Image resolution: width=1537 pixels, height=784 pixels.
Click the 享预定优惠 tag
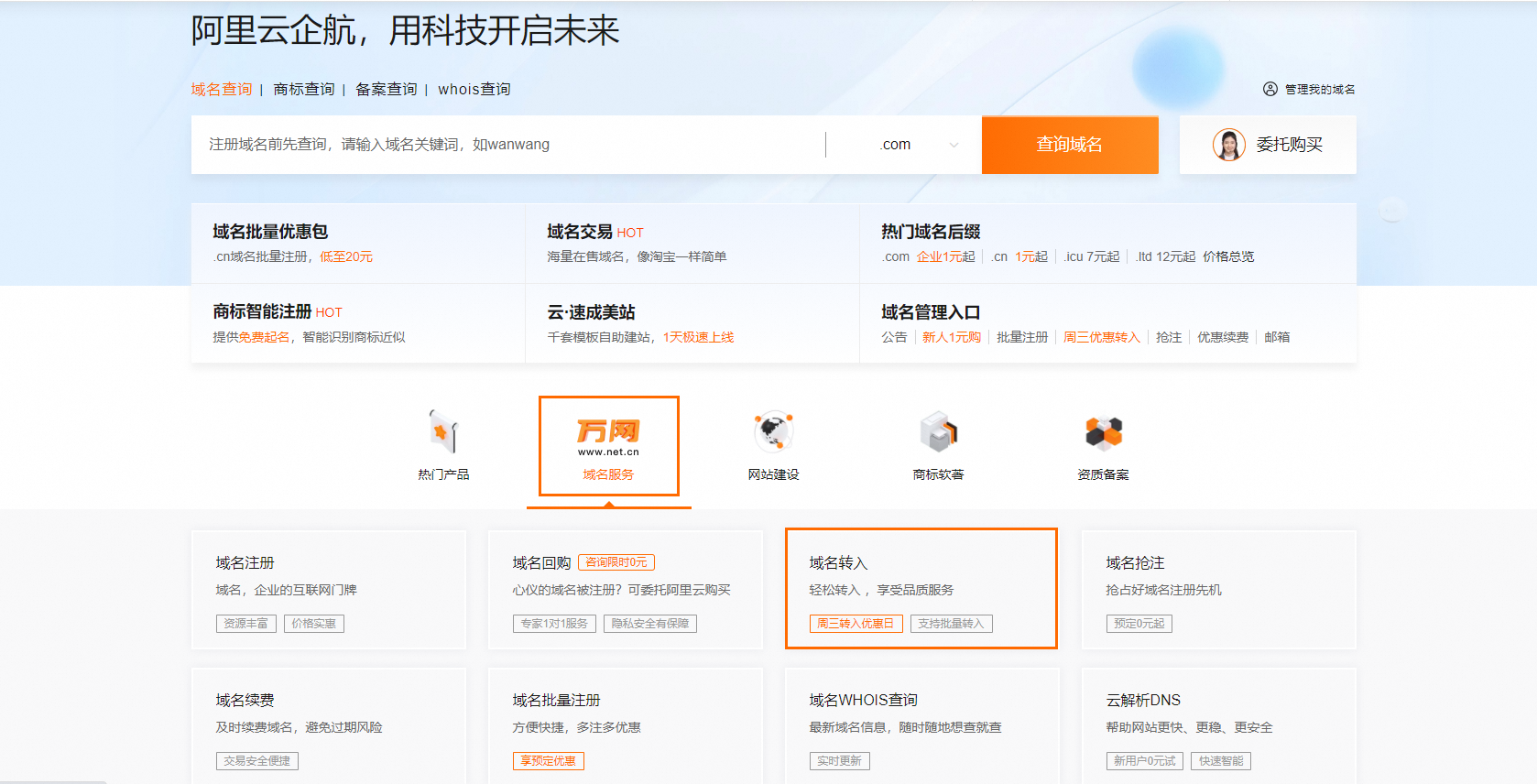click(548, 761)
